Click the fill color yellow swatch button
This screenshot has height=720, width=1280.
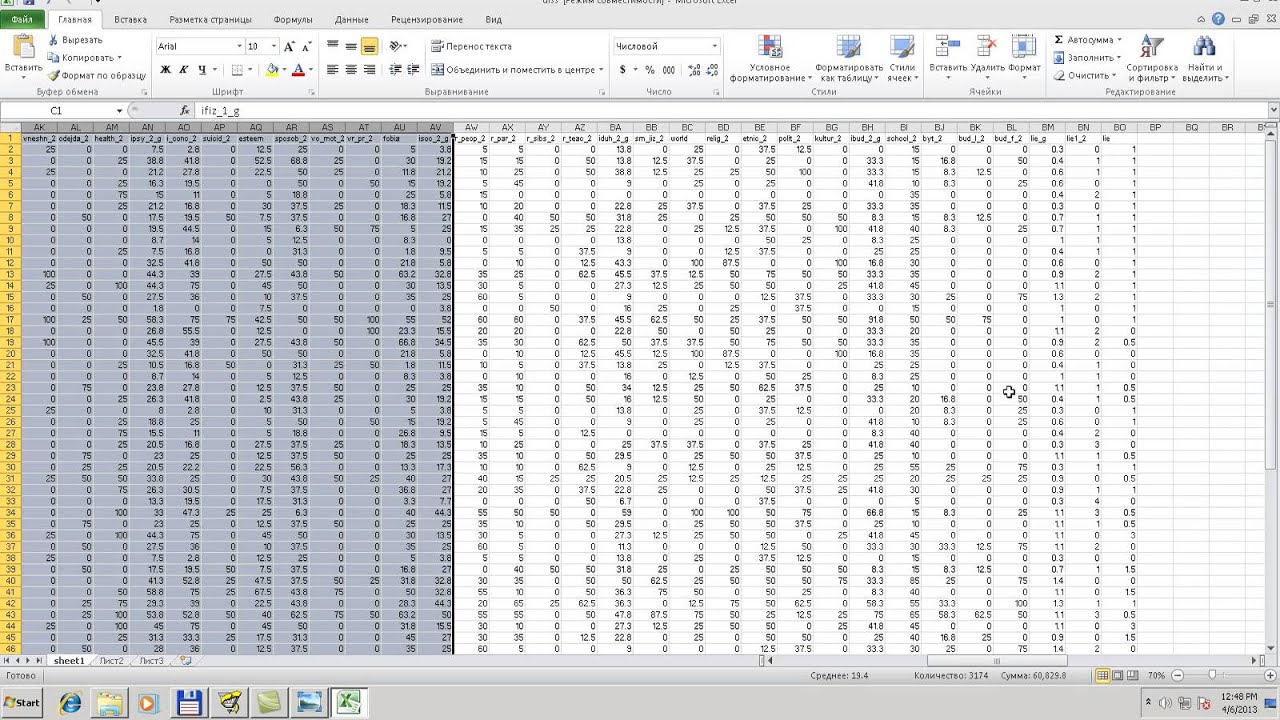272,70
